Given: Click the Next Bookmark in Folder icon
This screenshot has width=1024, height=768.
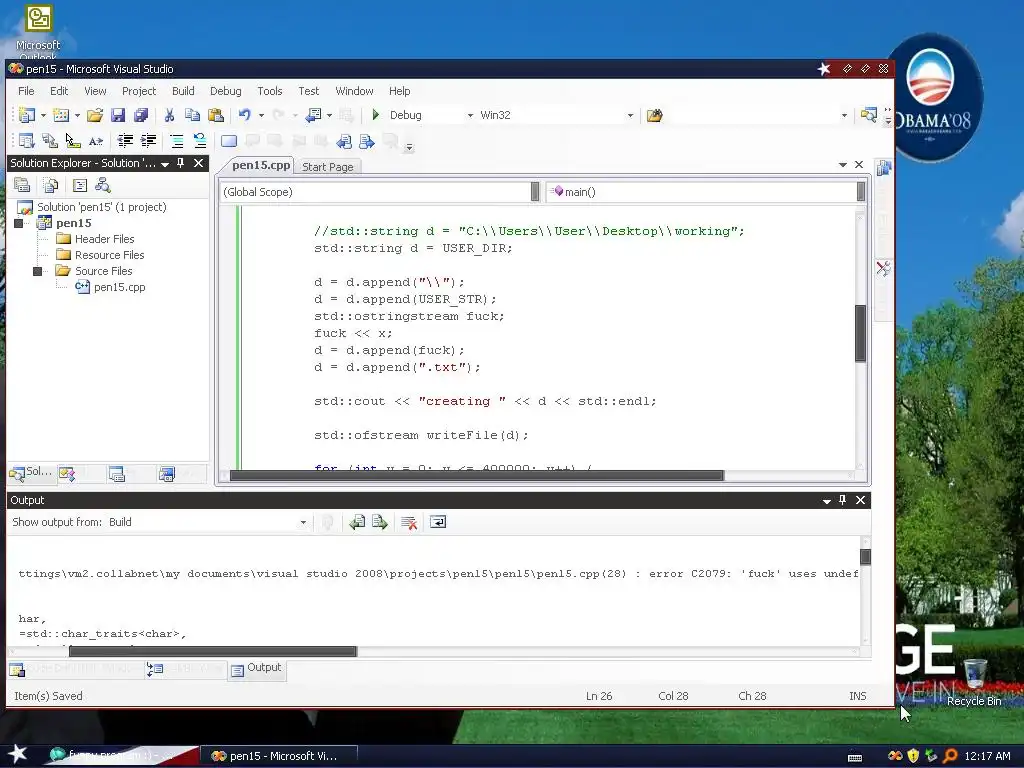Looking at the screenshot, I should [367, 141].
